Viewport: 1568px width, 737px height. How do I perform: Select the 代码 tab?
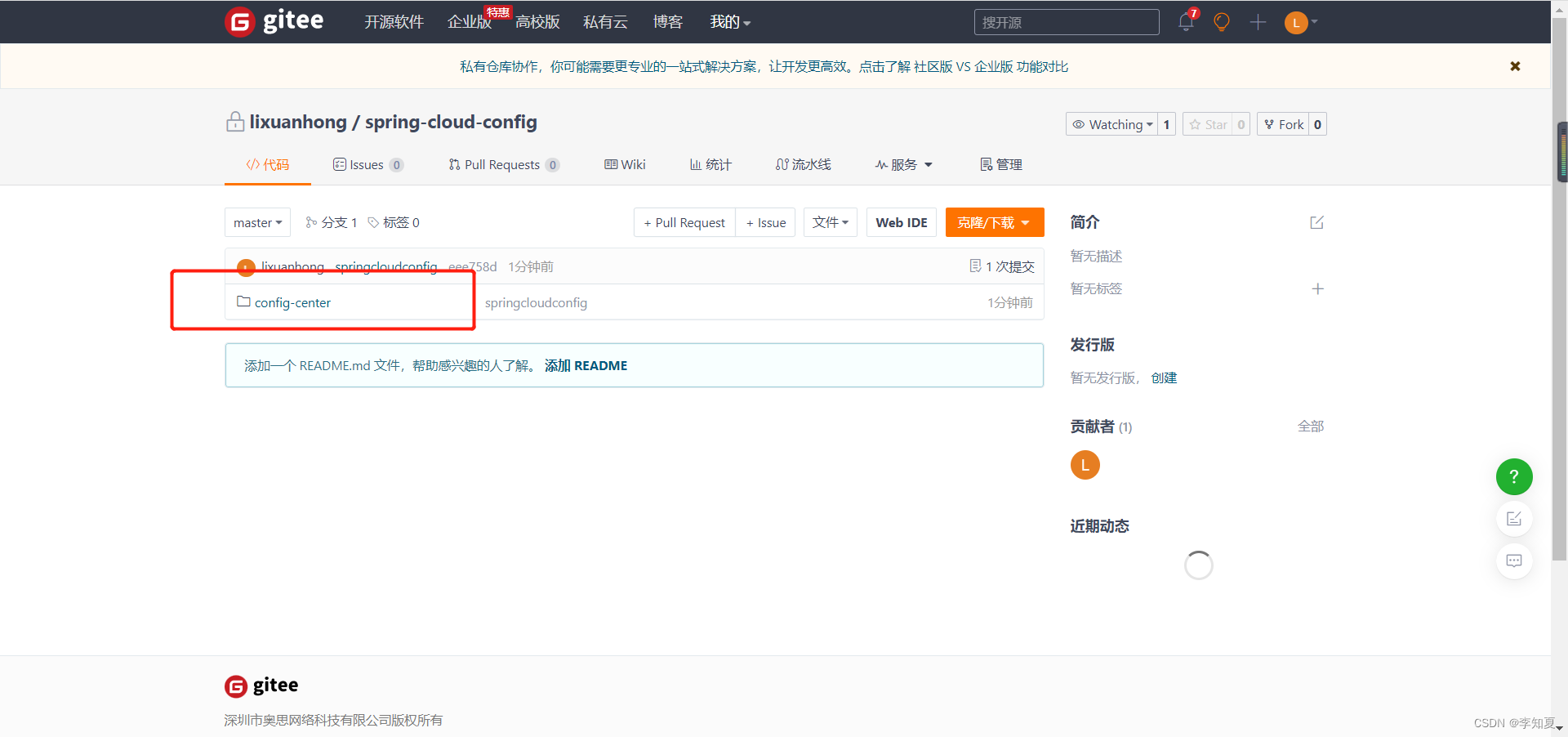coord(268,164)
